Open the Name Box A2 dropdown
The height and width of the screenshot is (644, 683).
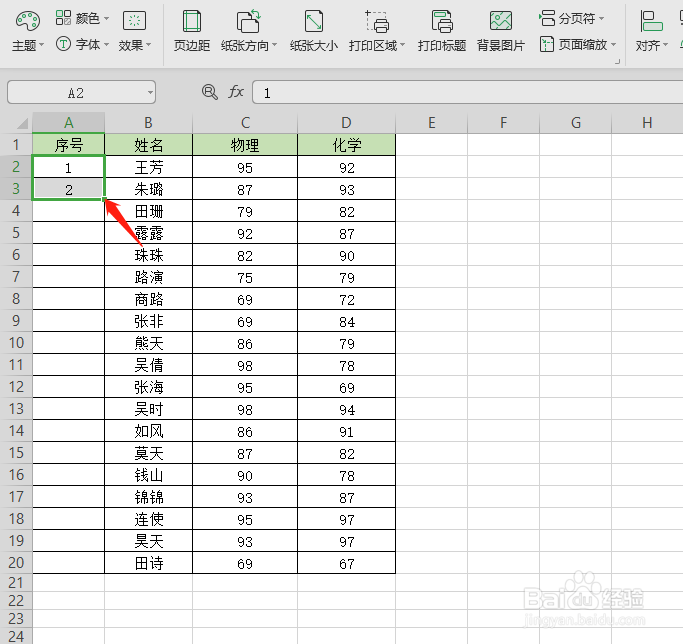coord(150,92)
